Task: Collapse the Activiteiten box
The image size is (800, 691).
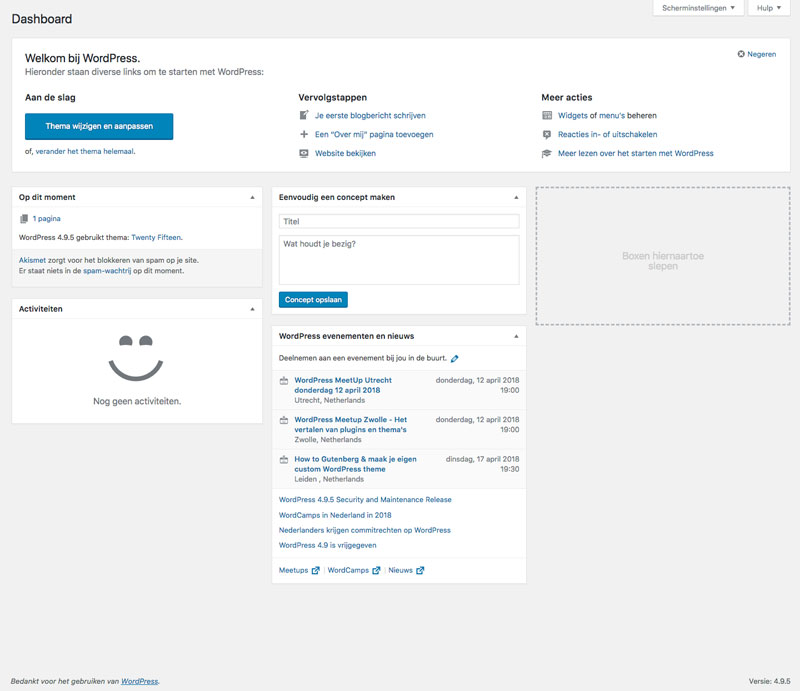Action: coord(252,309)
